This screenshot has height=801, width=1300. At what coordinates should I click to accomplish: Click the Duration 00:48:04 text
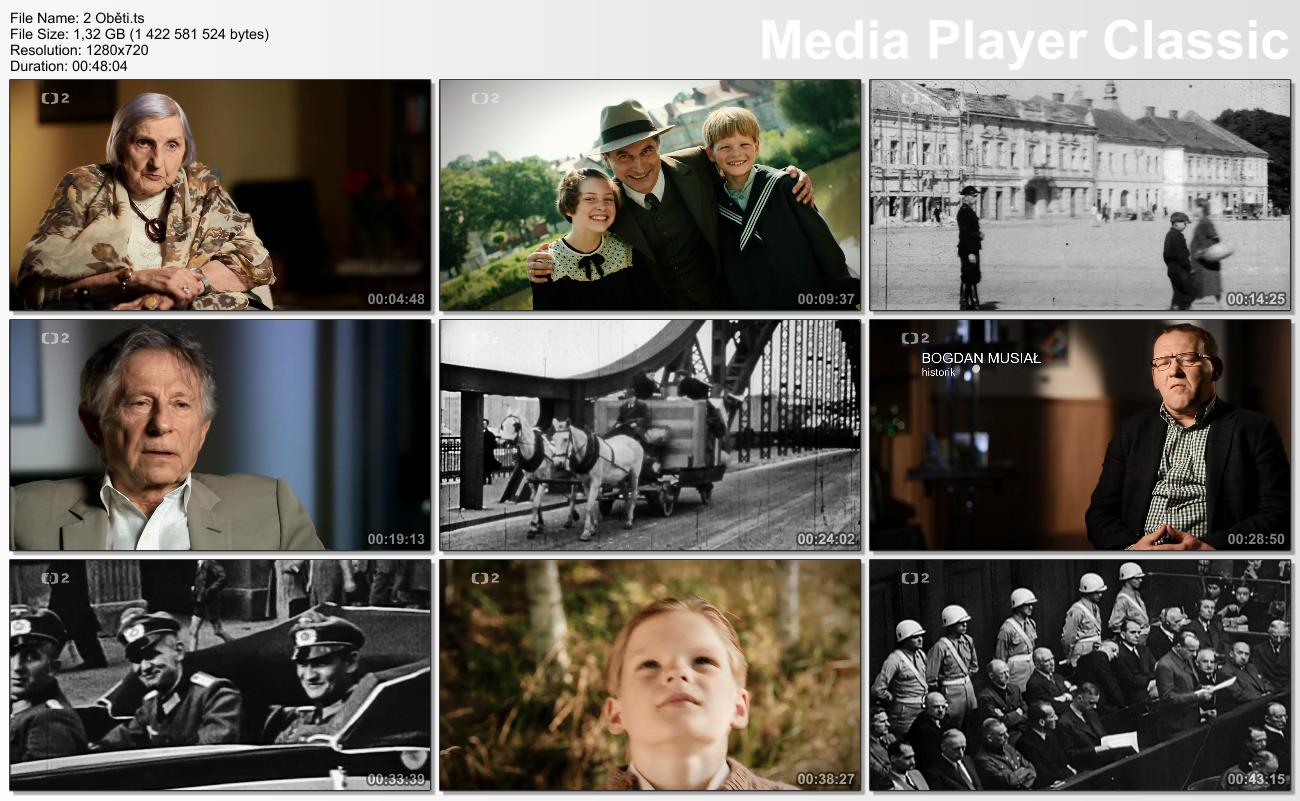pos(69,66)
